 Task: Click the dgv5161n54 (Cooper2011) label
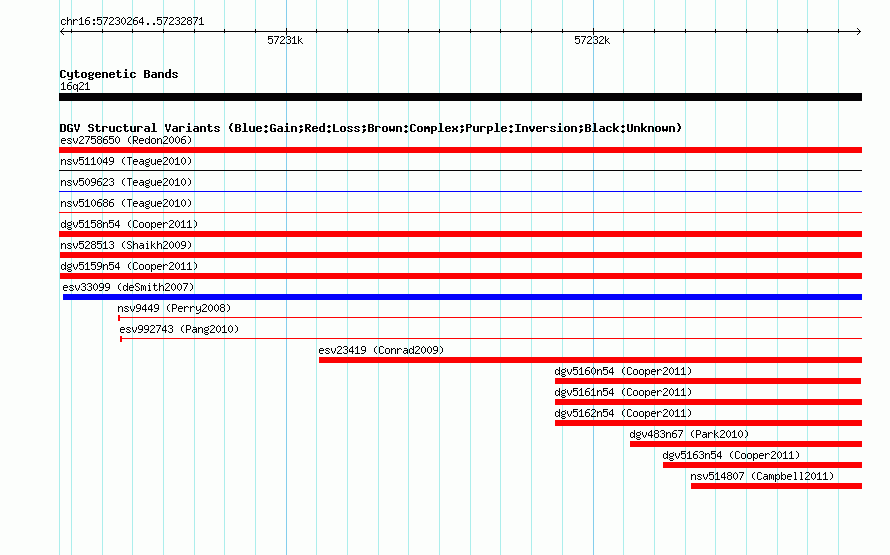(x=623, y=392)
